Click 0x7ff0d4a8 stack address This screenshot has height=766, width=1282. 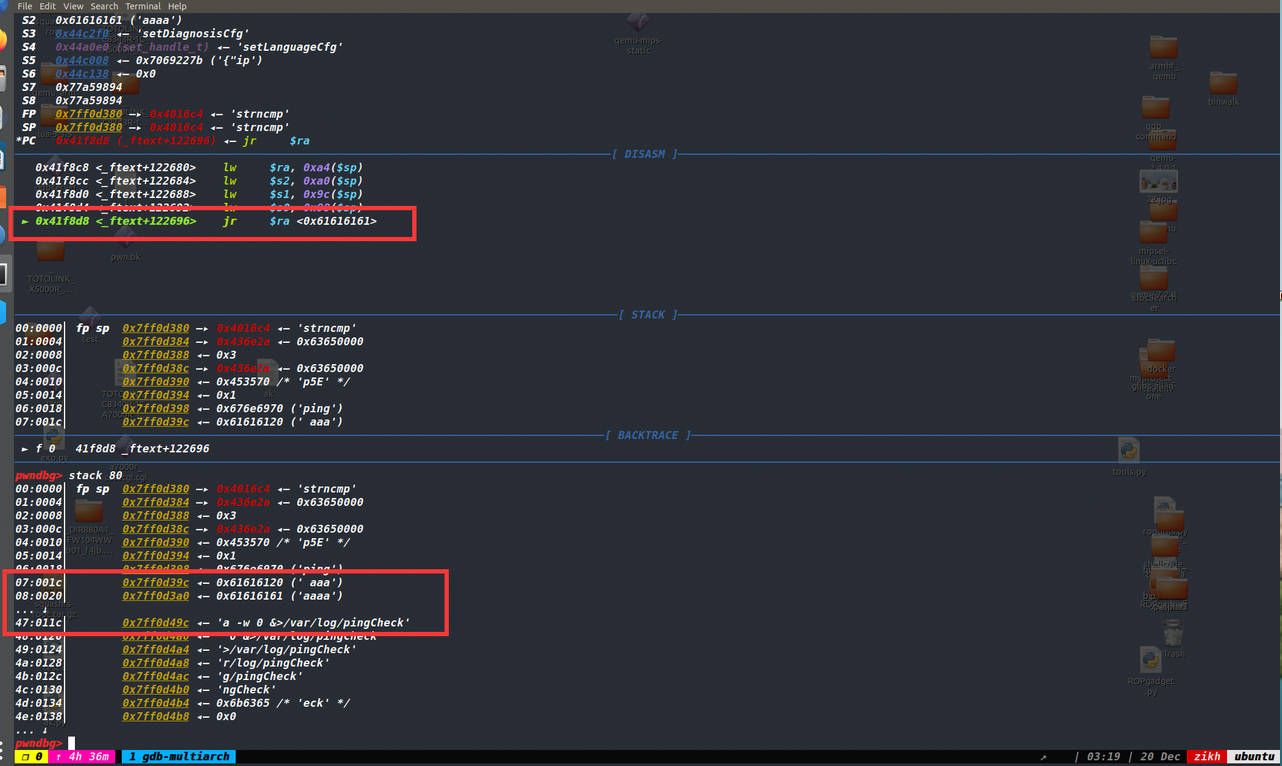coord(156,663)
